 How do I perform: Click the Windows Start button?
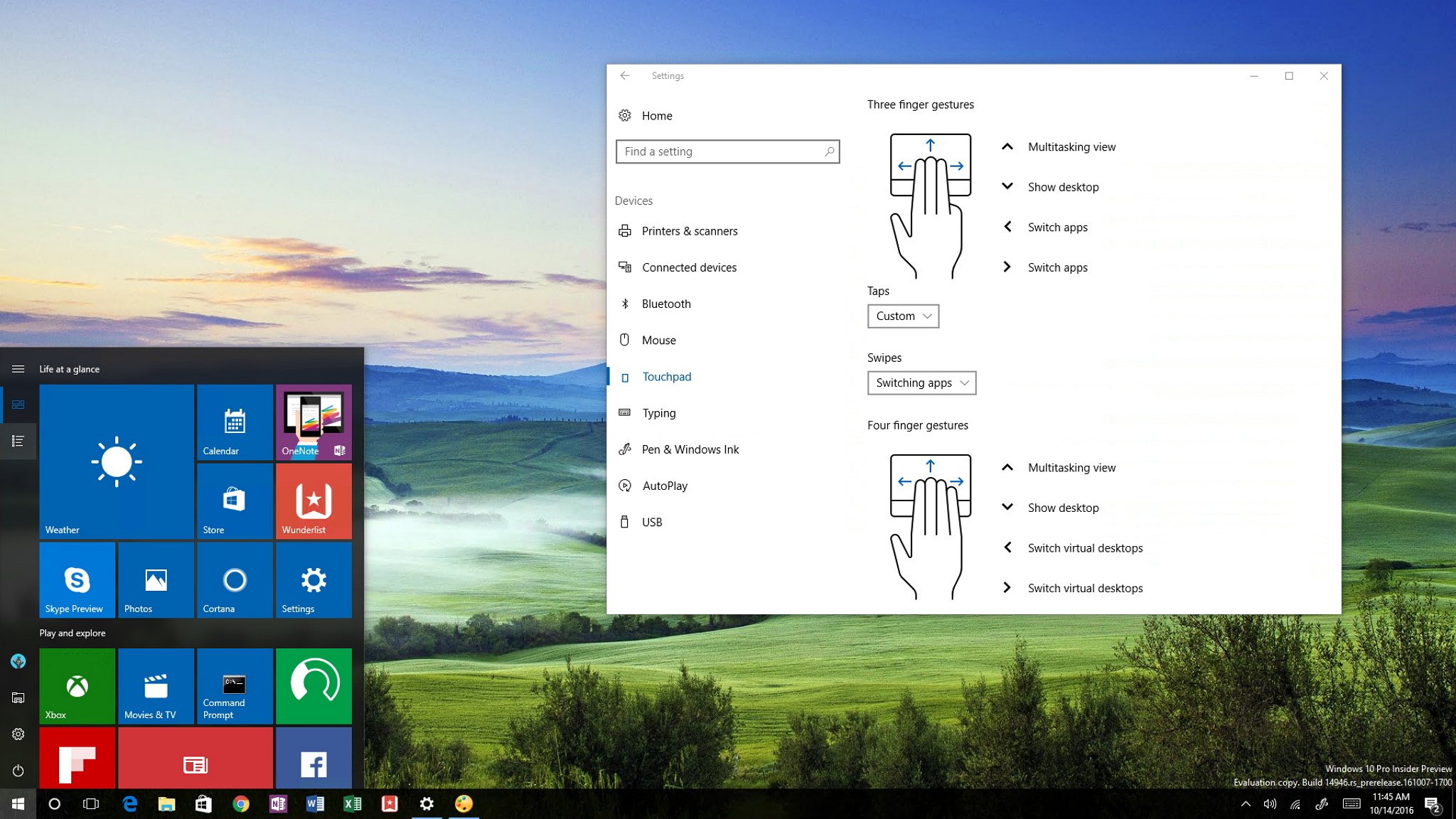(x=18, y=804)
